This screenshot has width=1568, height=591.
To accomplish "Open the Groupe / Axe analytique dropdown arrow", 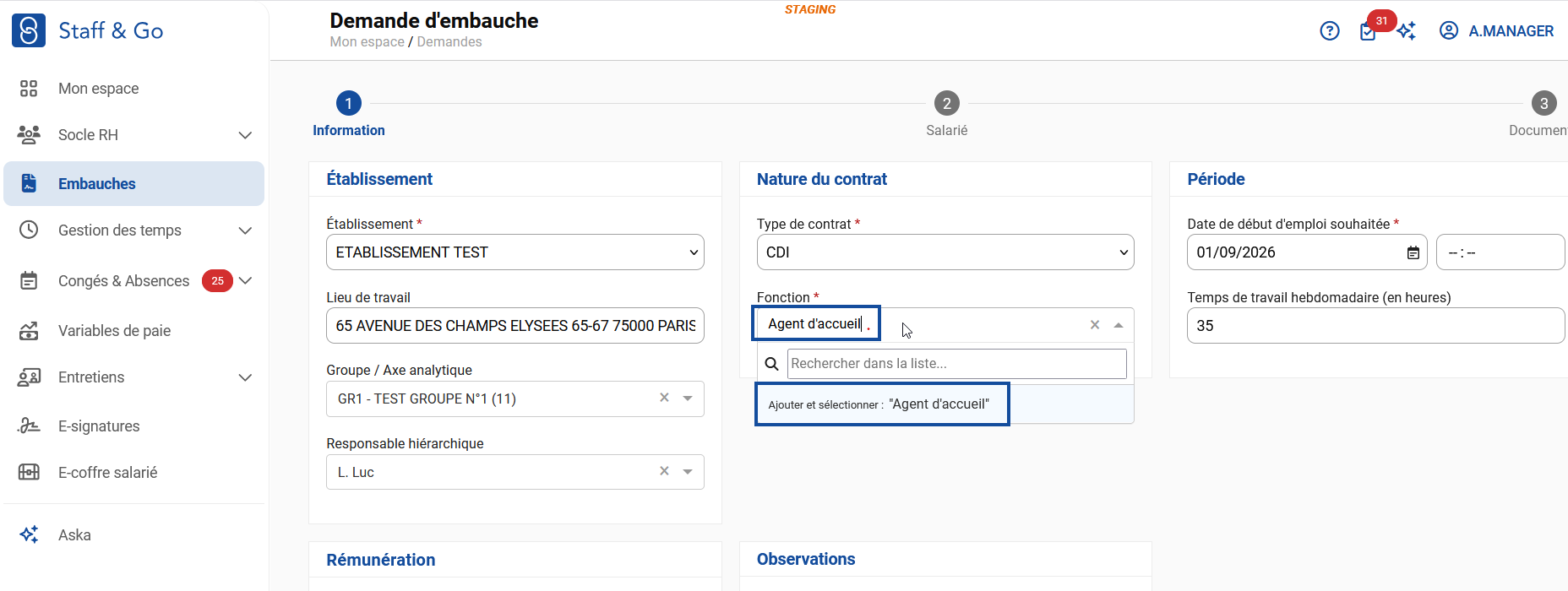I will pos(688,399).
